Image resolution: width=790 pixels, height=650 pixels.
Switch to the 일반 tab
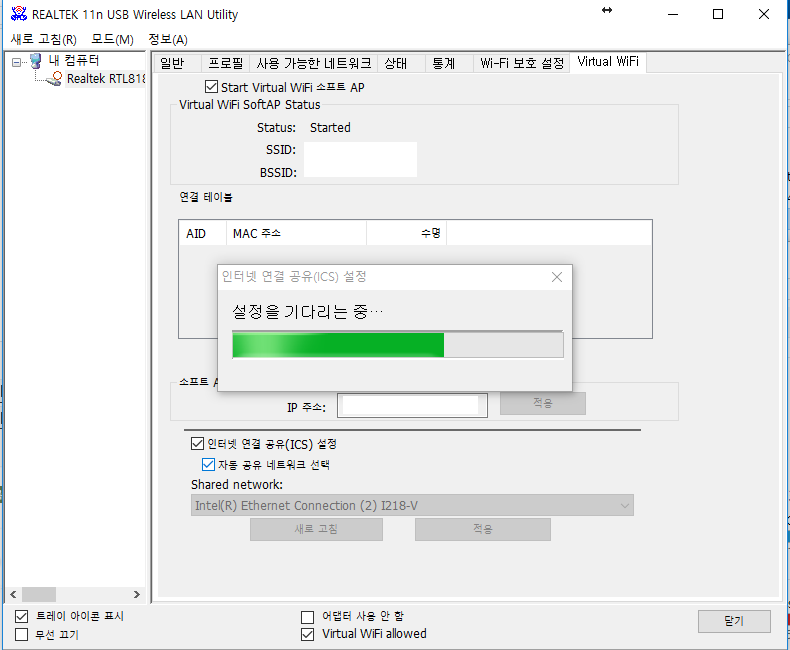[177, 63]
